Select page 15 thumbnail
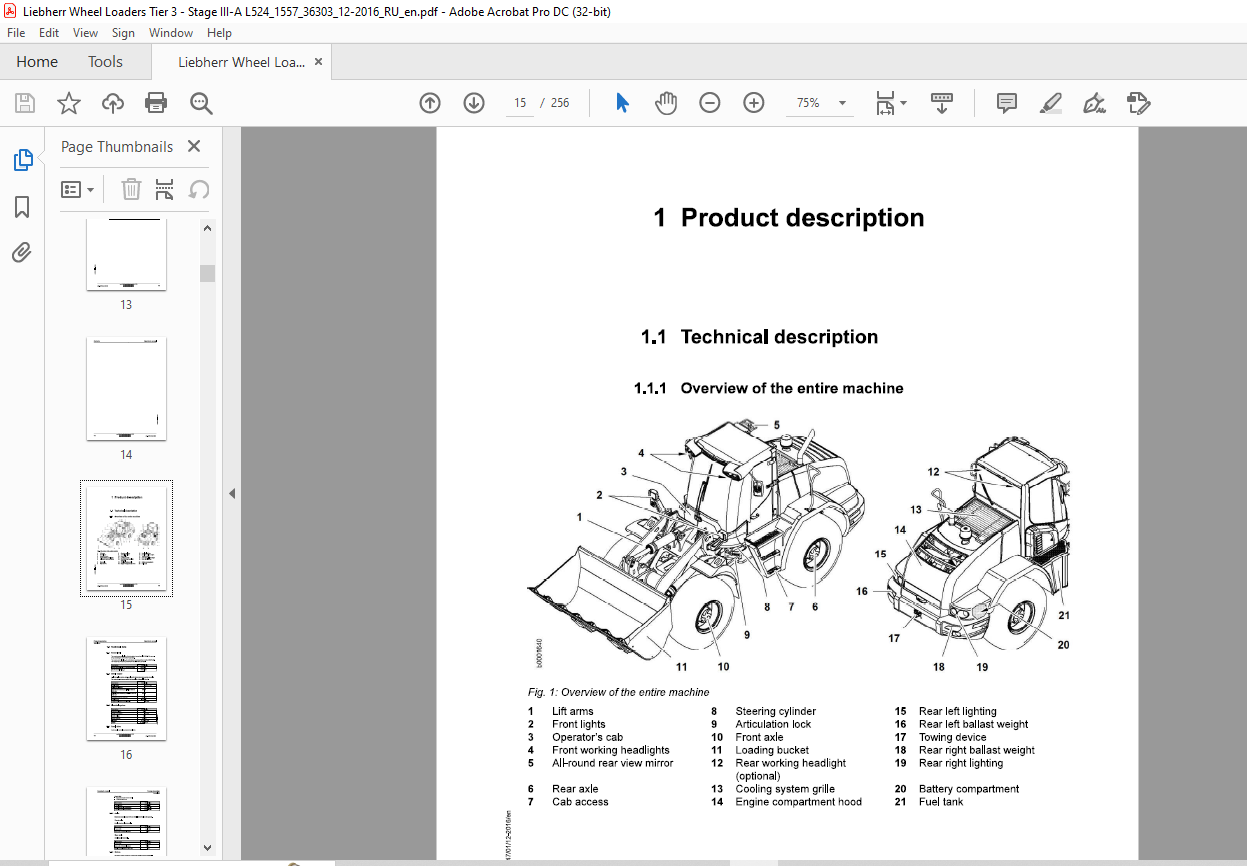Viewport: 1247px width, 866px height. 126,539
